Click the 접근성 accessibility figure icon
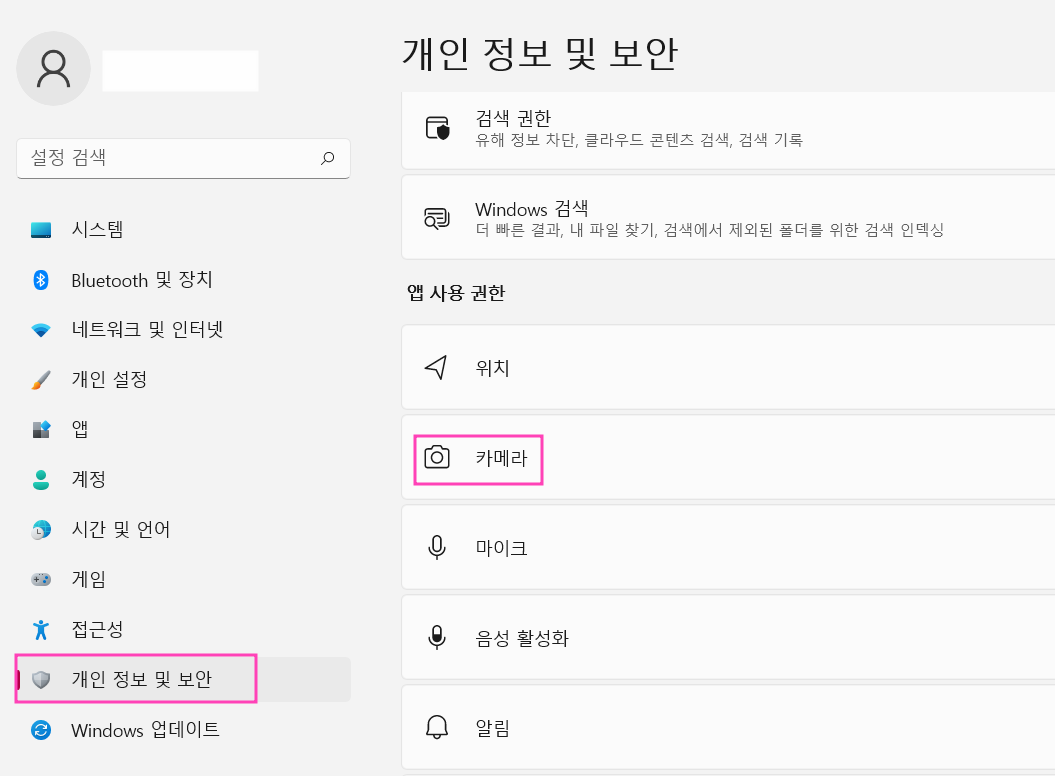The height and width of the screenshot is (776, 1055). 41,629
